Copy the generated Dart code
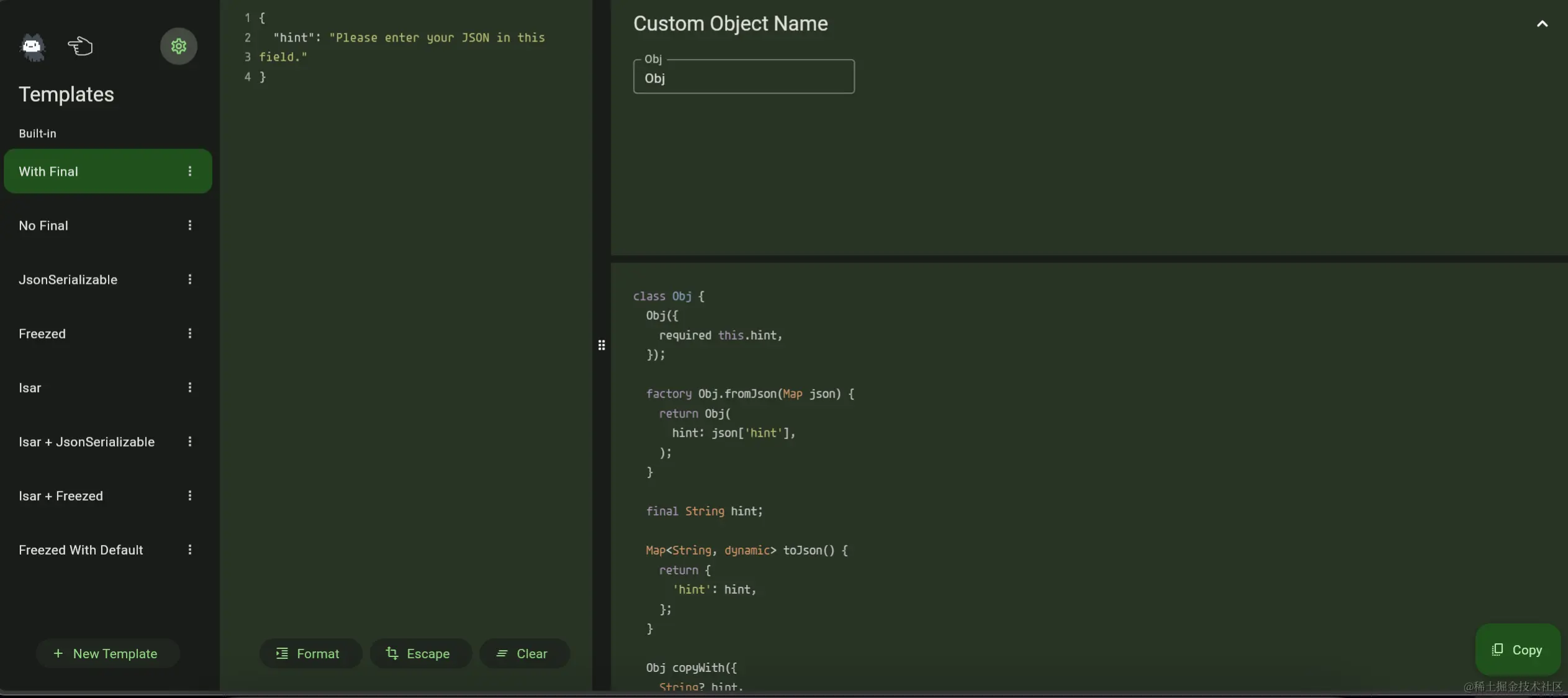The width and height of the screenshot is (1568, 698). (1518, 650)
